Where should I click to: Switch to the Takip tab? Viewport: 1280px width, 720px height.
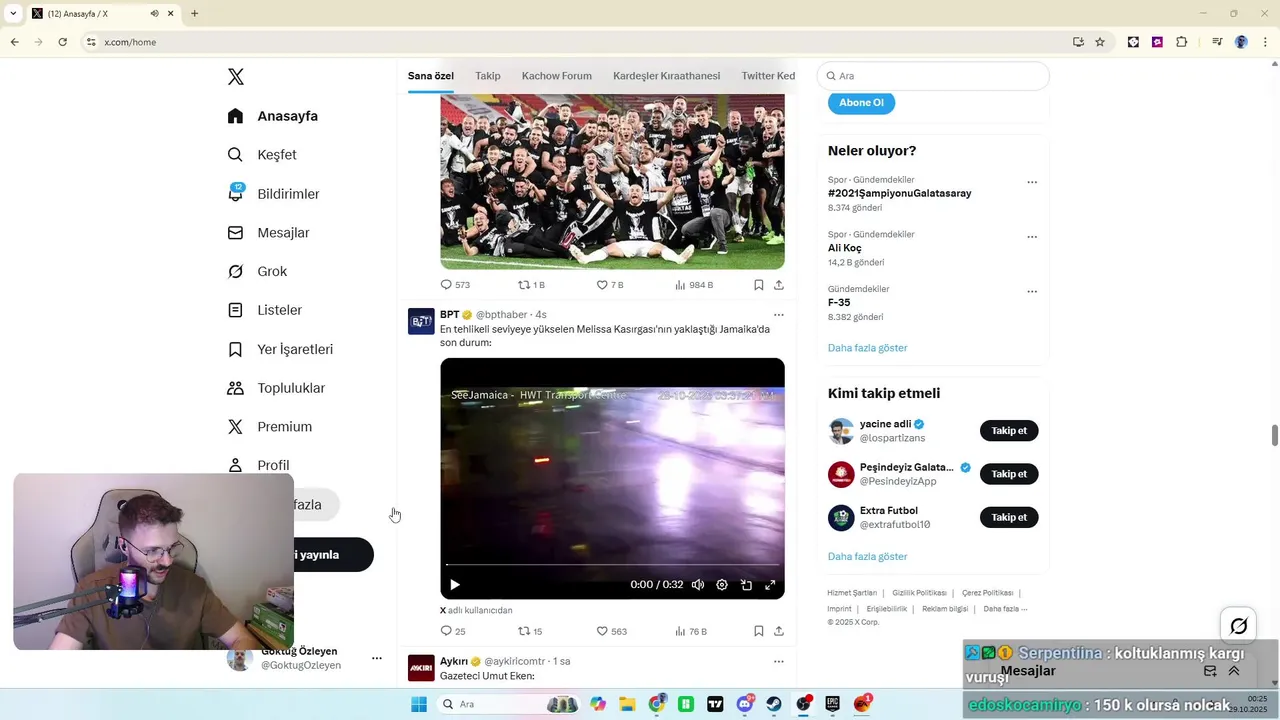pos(488,76)
